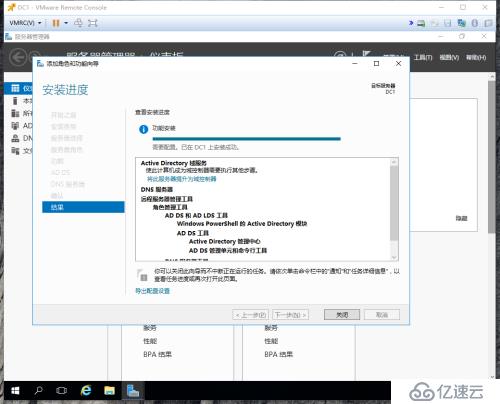500x404 pixels.
Task: Click the right tile's BPA 结果 entry
Action: (278, 354)
